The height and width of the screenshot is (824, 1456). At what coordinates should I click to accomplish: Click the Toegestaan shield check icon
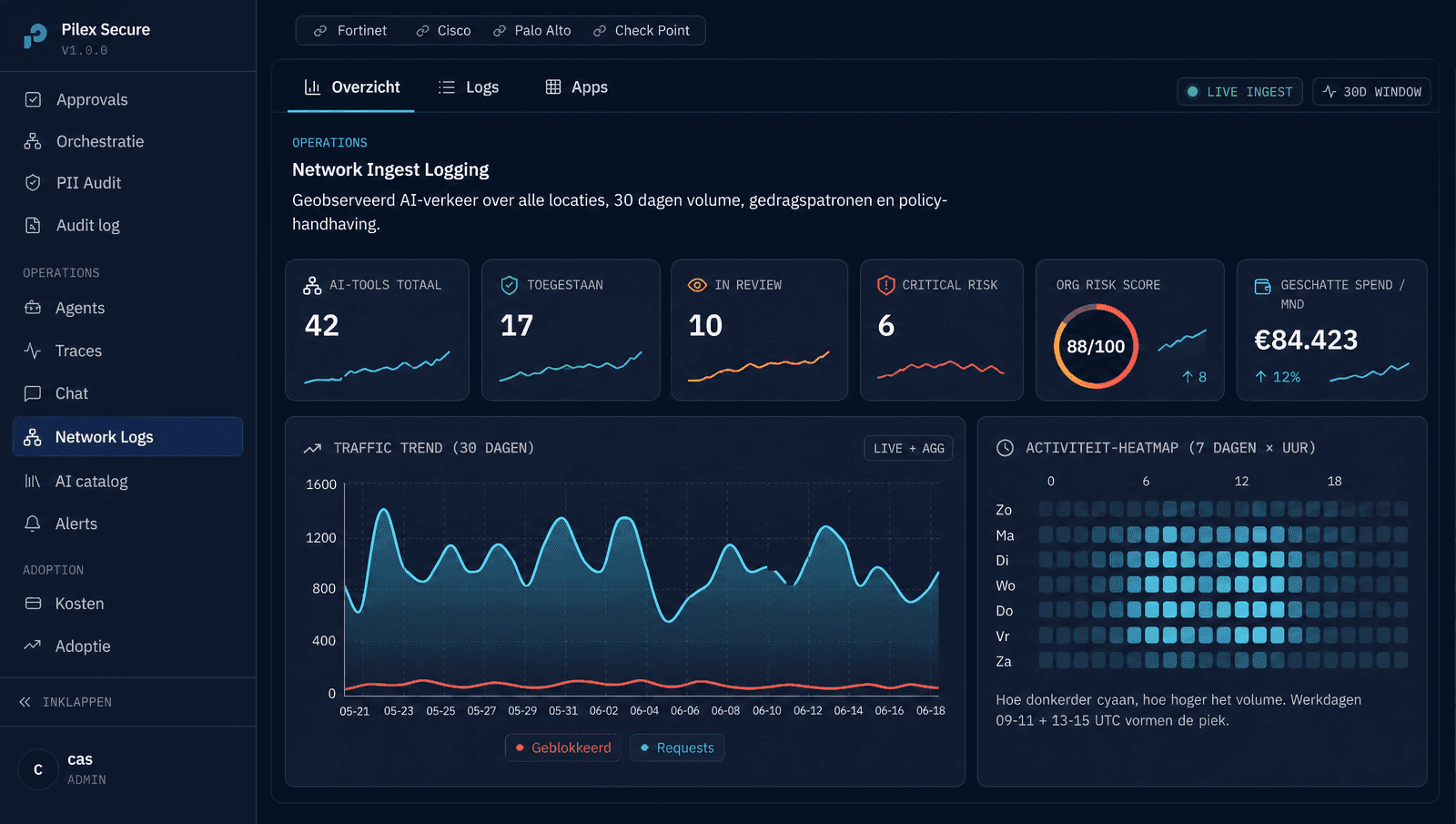coord(510,285)
